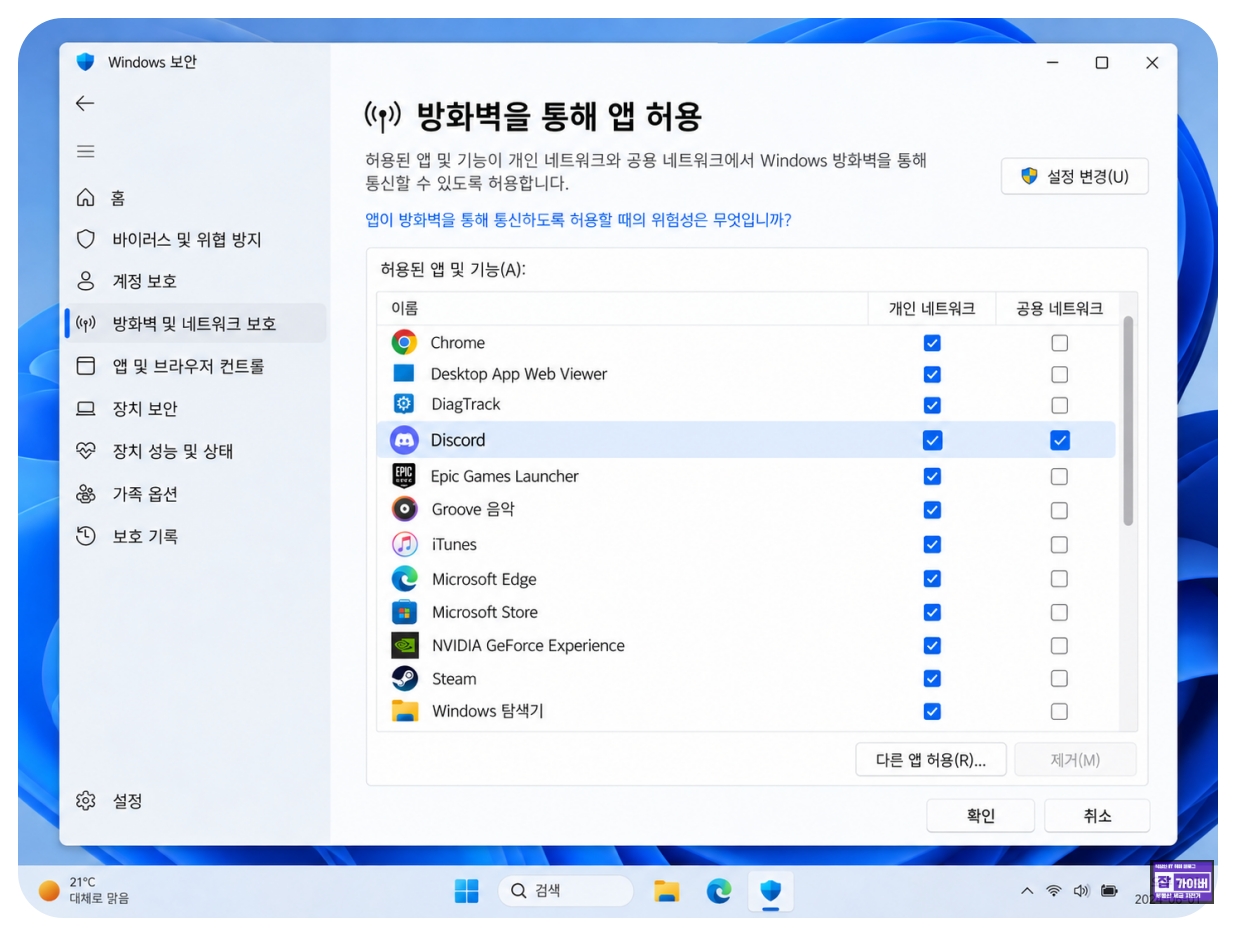
Task: Open the hamburger navigation menu
Action: click(x=85, y=151)
